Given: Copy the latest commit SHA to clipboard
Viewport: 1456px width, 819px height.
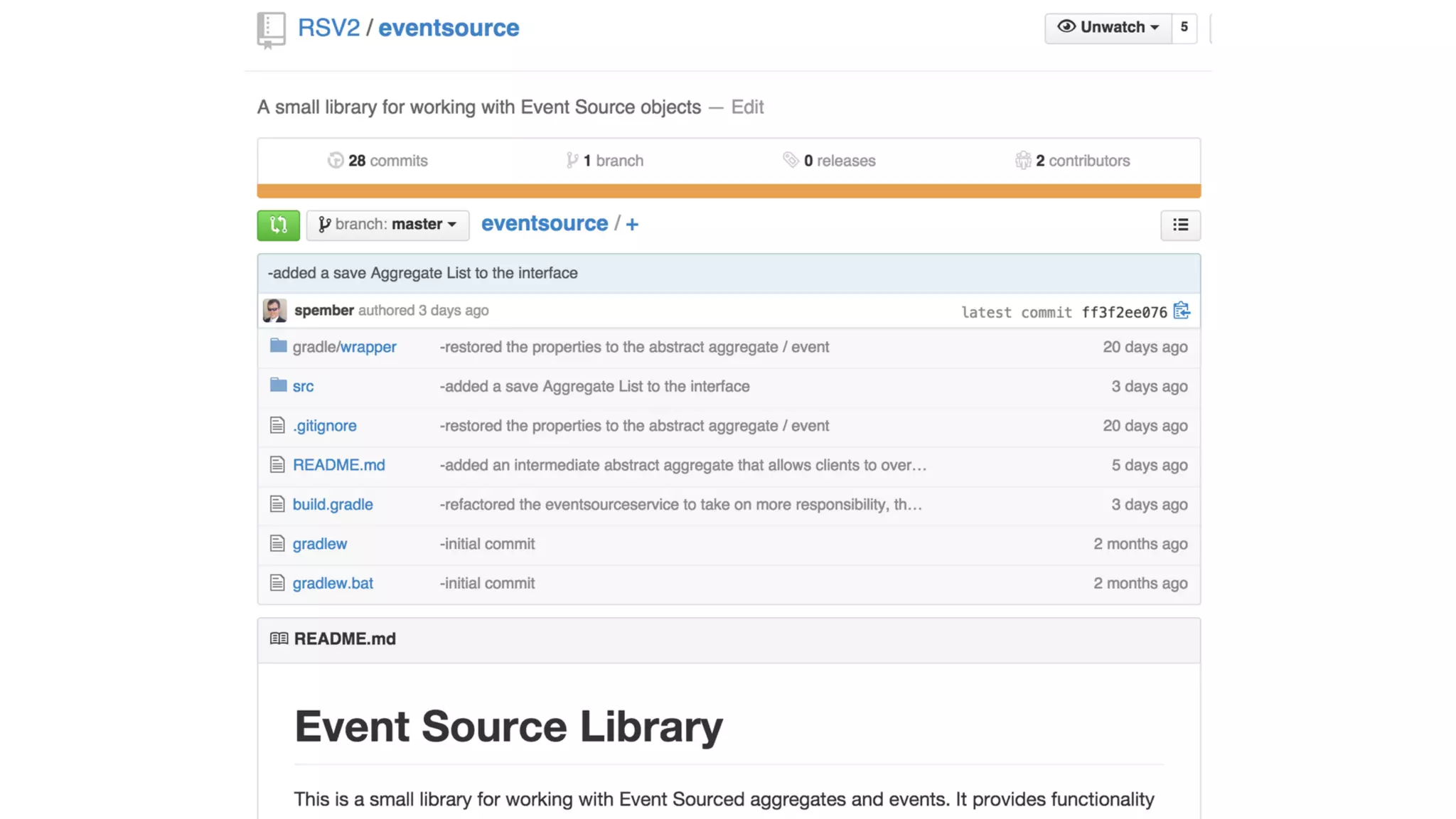Looking at the screenshot, I should [1181, 311].
